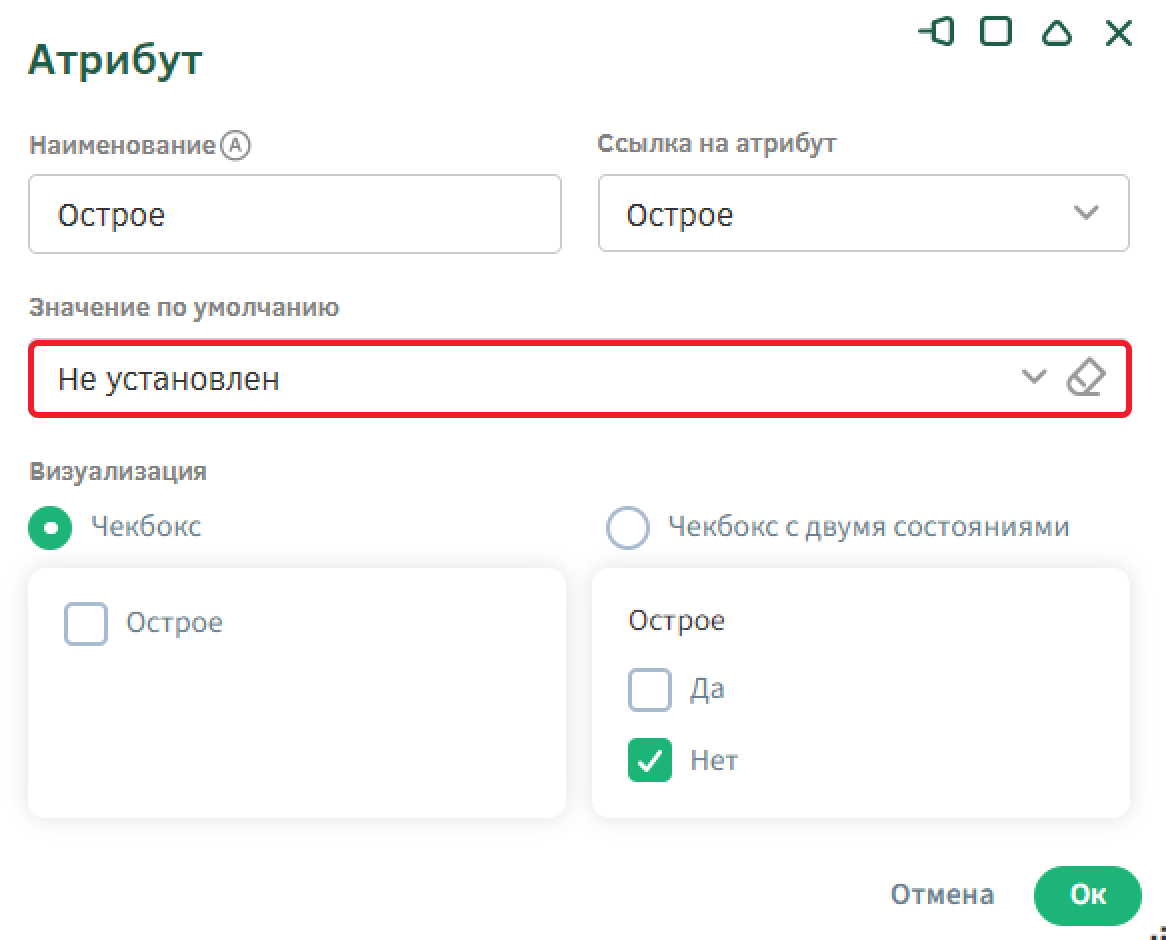The width and height of the screenshot is (1166, 940).
Task: Select the Чекбокс visualization radio button
Action: [50, 528]
